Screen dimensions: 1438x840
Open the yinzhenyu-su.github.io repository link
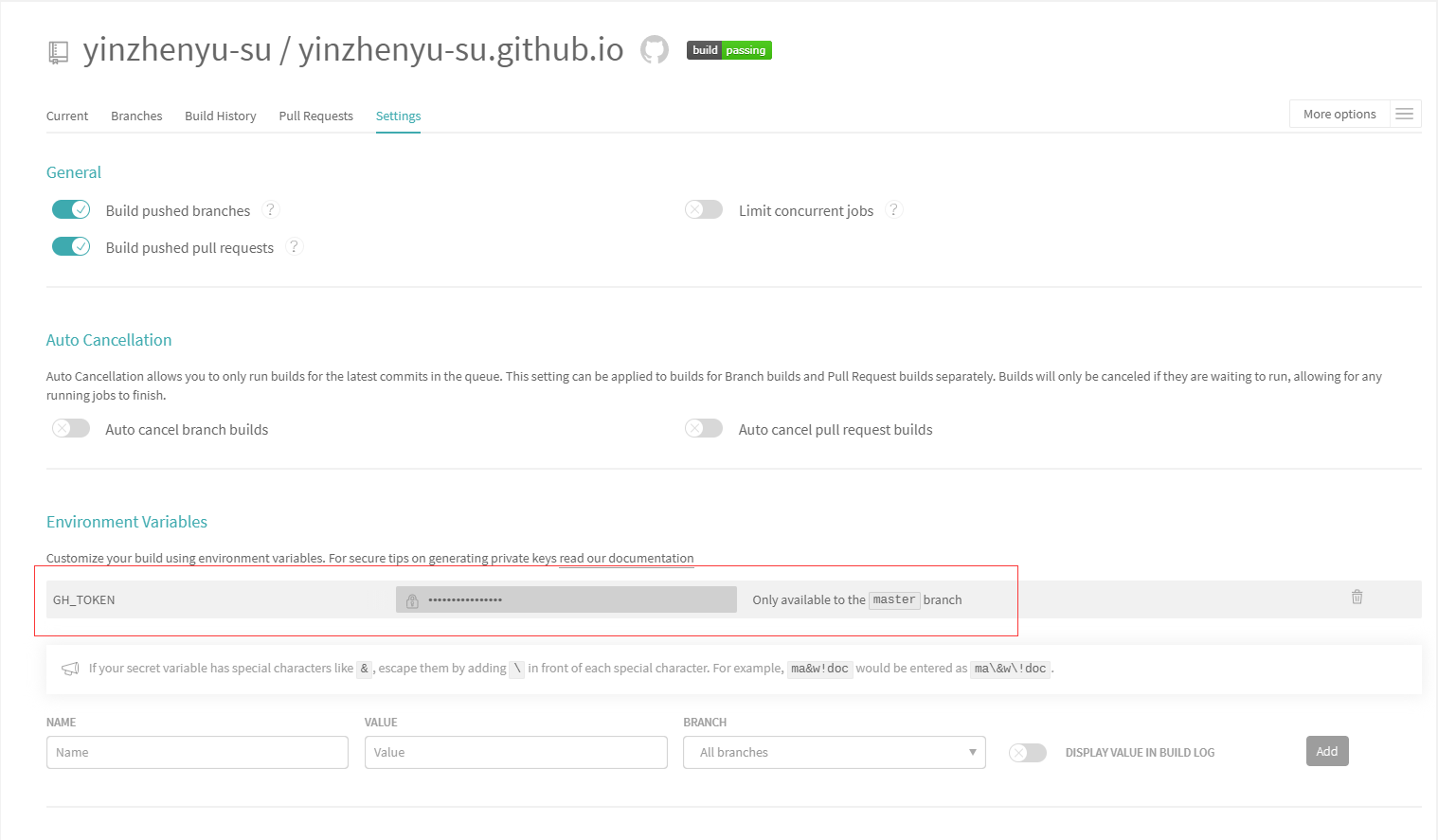(x=461, y=49)
